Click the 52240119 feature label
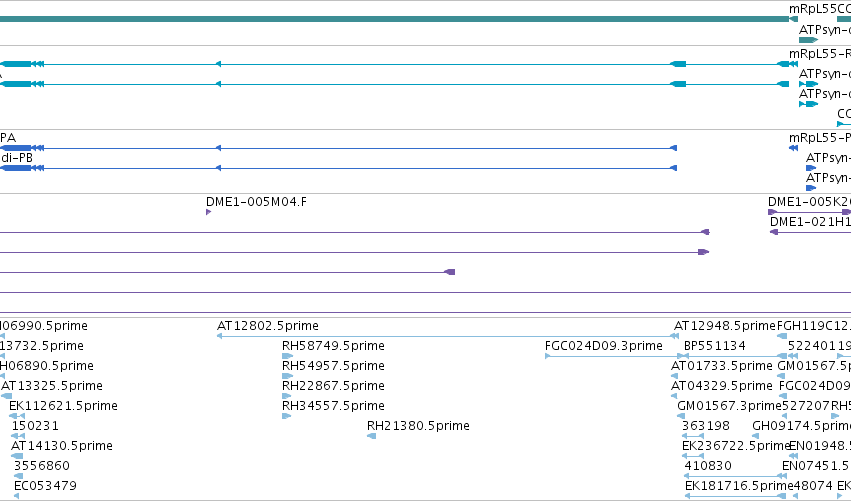Screen dimensions: 851x501 click(819, 346)
